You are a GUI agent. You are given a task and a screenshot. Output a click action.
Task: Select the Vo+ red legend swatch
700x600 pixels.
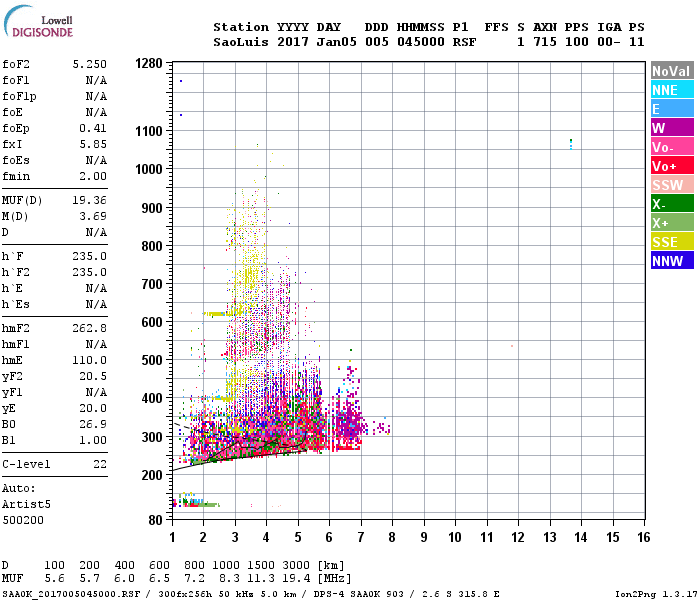672,166
